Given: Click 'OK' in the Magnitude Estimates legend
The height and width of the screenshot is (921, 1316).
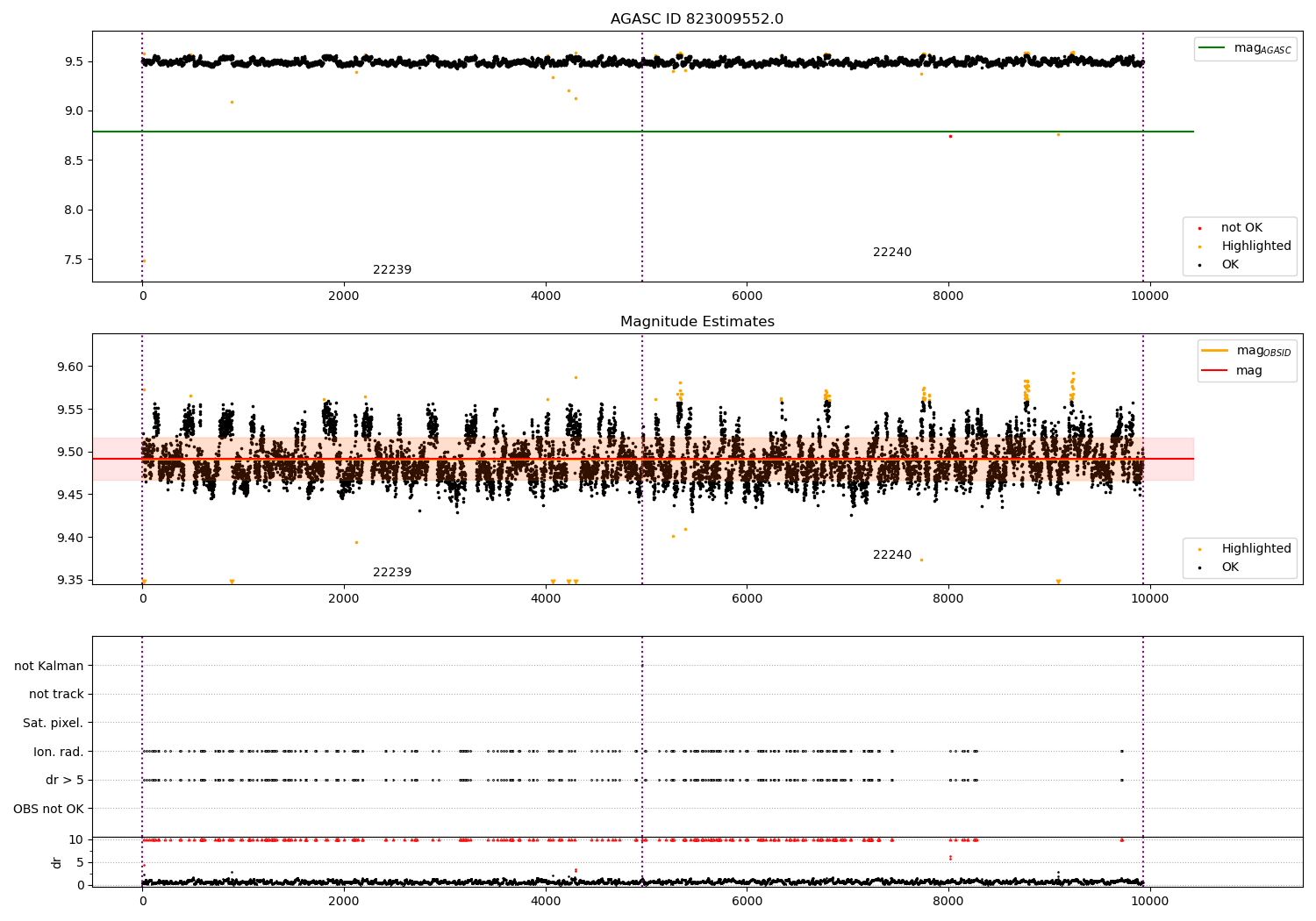Looking at the screenshot, I should tap(1230, 568).
